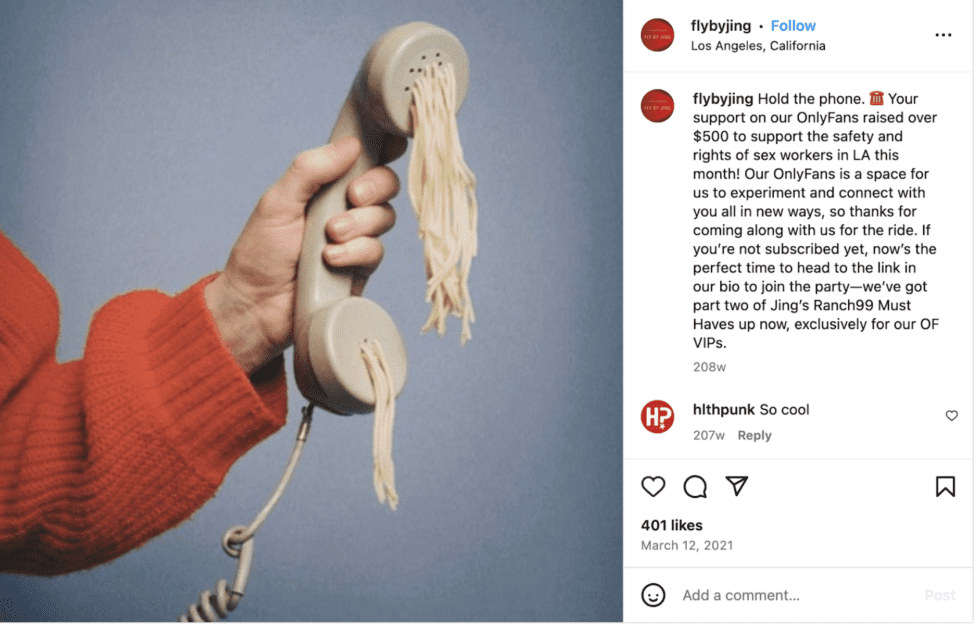Click the phone with noodles photo
The image size is (980, 629).
click(x=313, y=313)
